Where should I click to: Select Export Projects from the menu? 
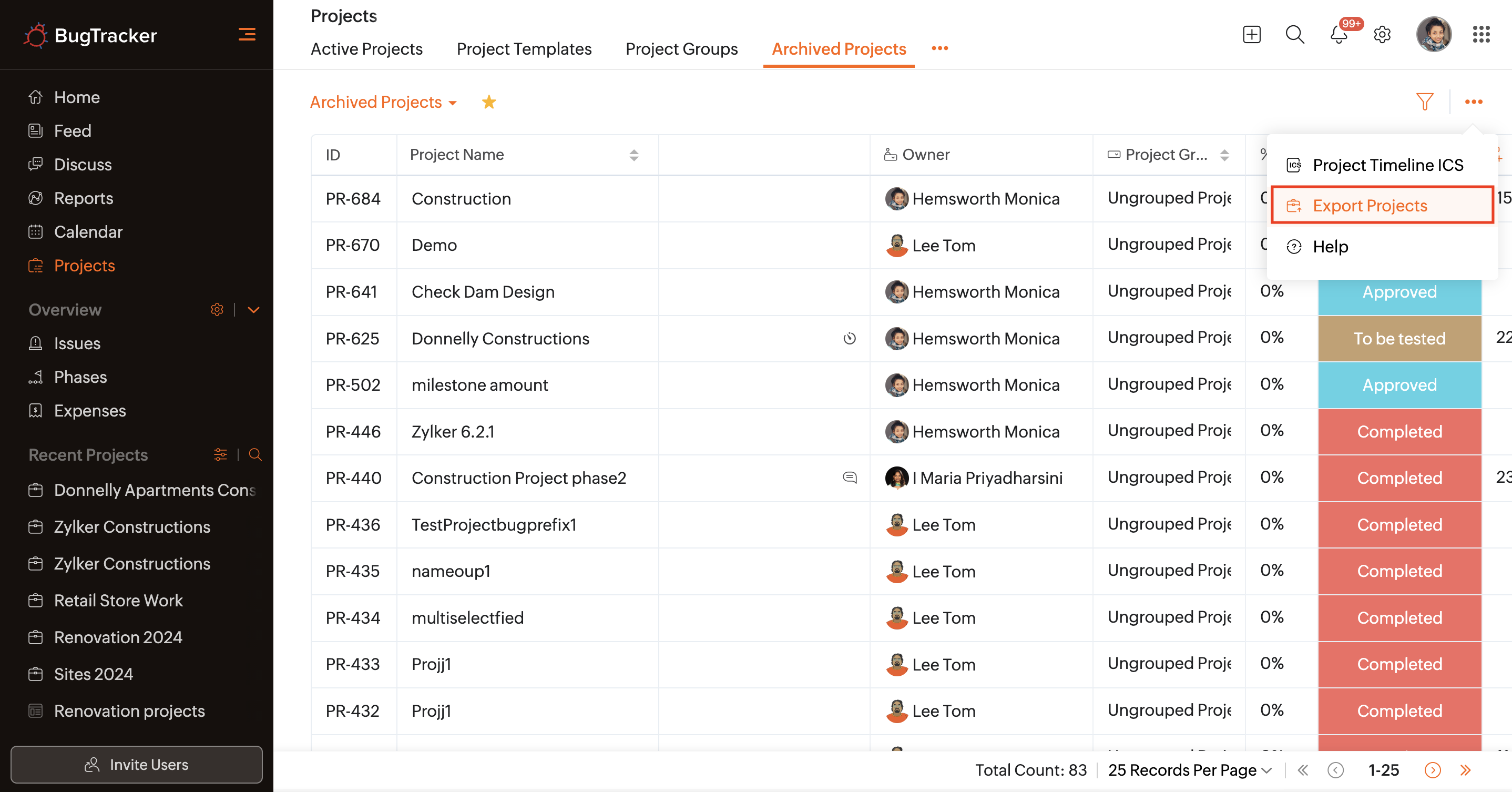tap(1370, 206)
